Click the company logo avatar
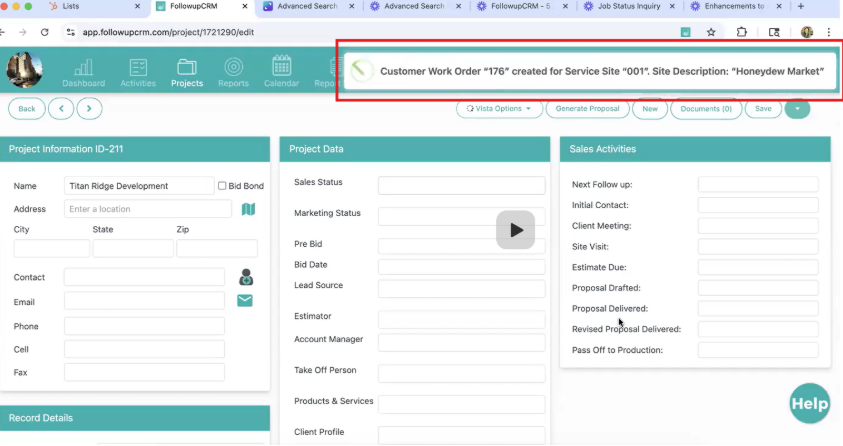The image size is (843, 446). pyautogui.click(x=24, y=70)
